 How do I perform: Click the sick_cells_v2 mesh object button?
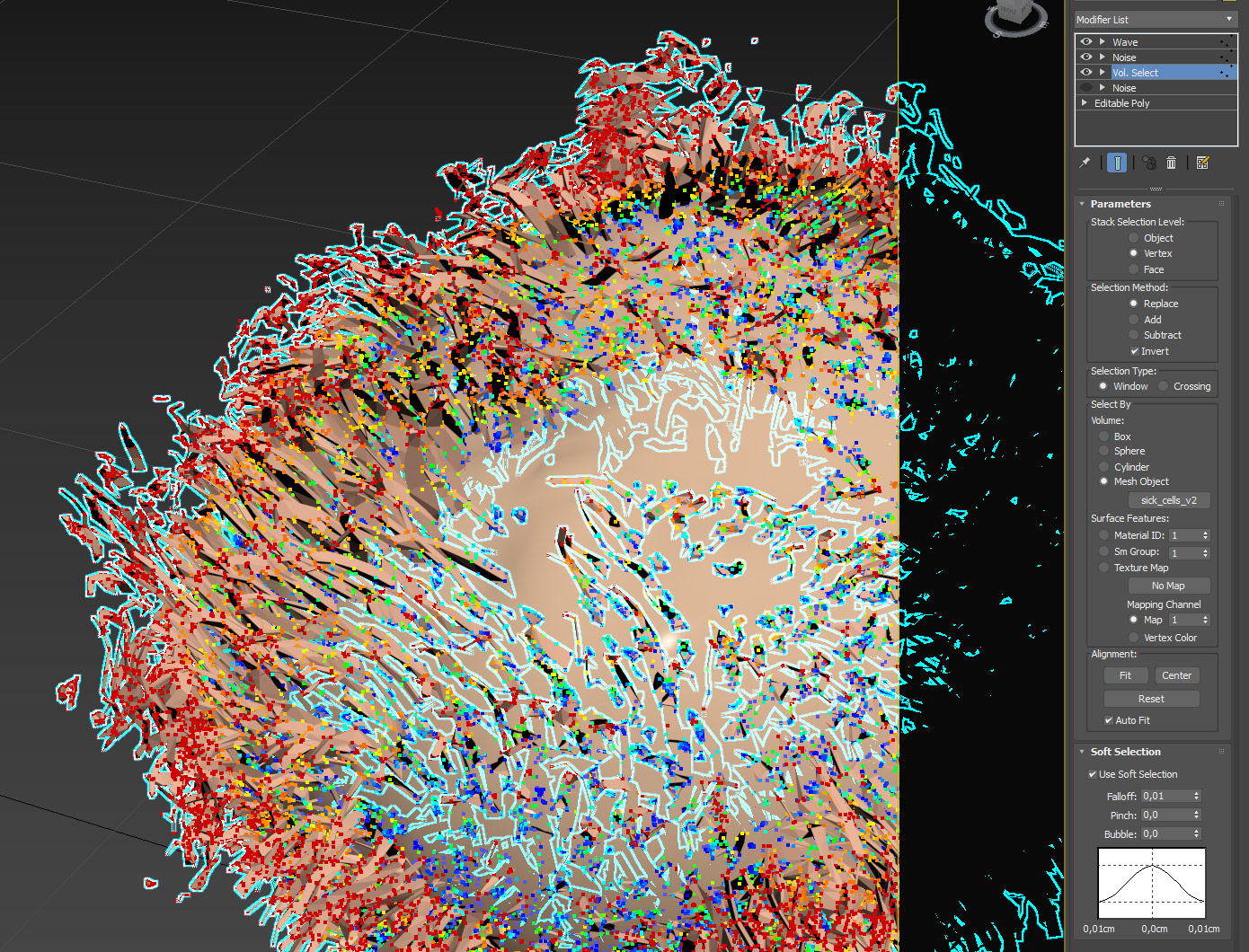tap(1169, 500)
